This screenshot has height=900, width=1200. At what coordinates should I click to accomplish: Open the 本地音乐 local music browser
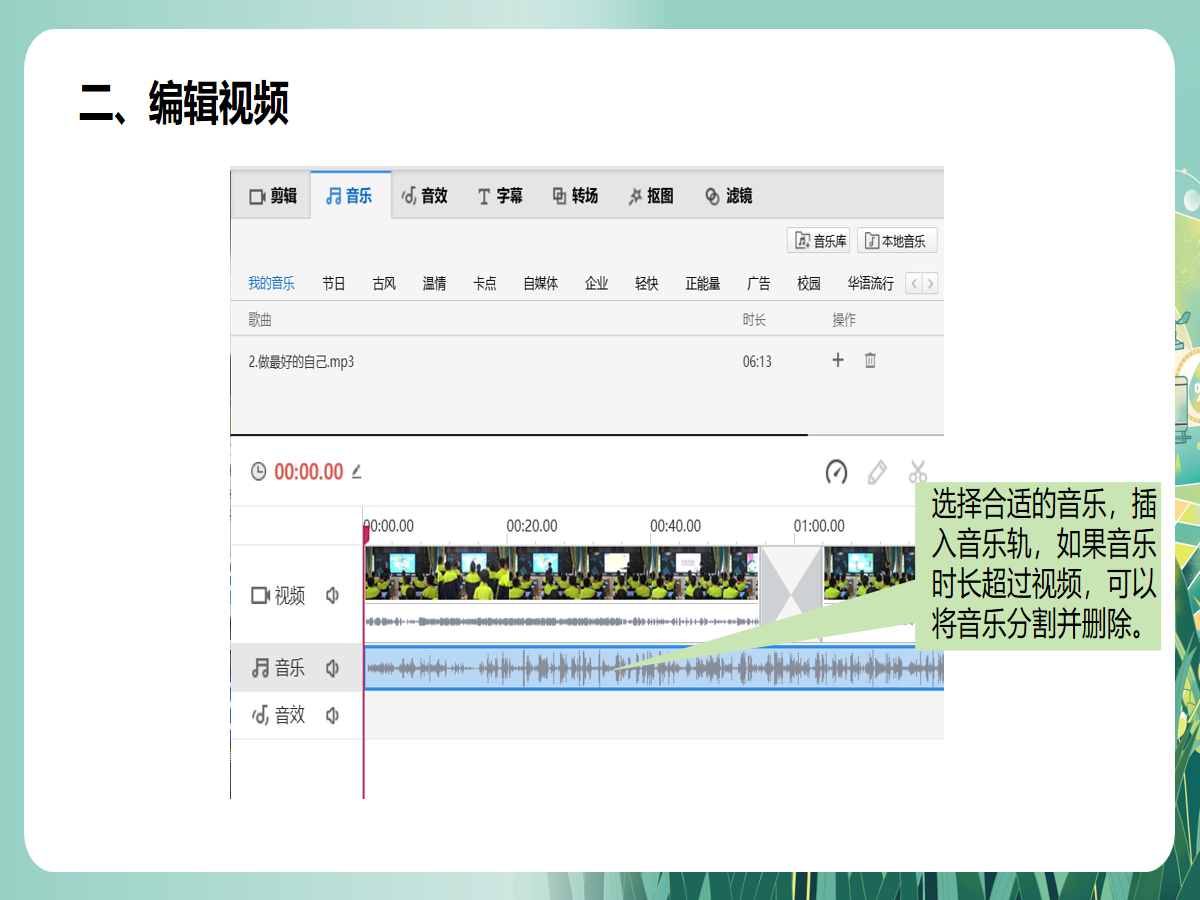[896, 240]
